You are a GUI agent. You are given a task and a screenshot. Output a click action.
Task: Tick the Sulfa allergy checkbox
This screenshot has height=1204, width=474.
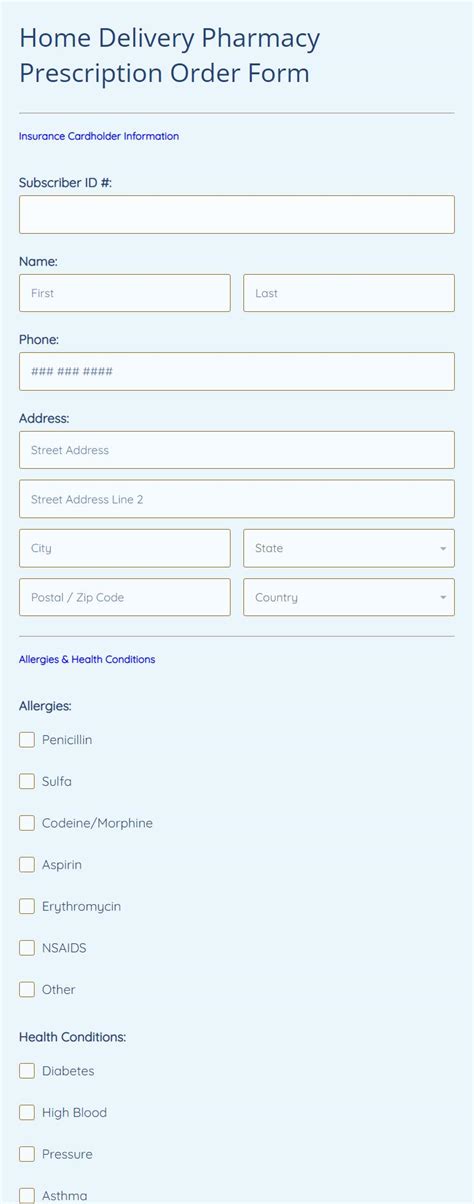27,781
